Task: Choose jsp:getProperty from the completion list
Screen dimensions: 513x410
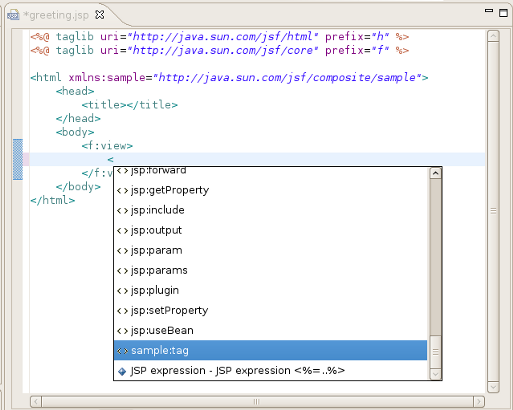Action: tap(270, 190)
